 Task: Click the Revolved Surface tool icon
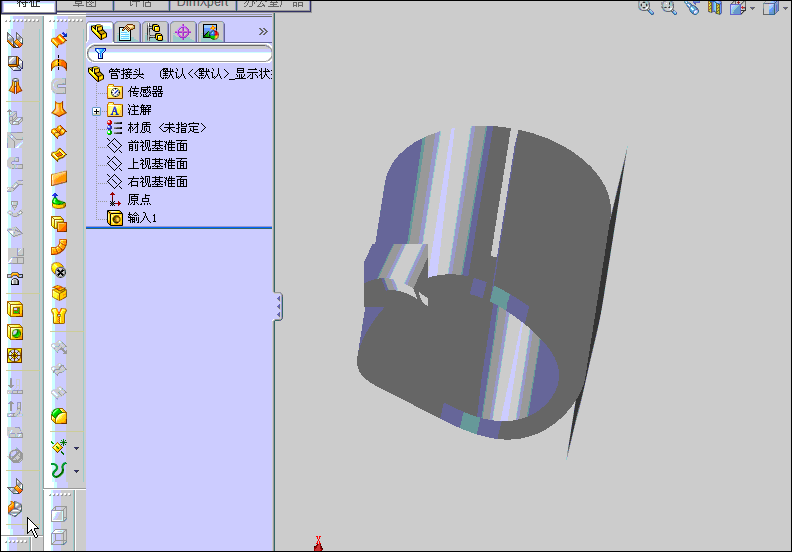coord(59,63)
